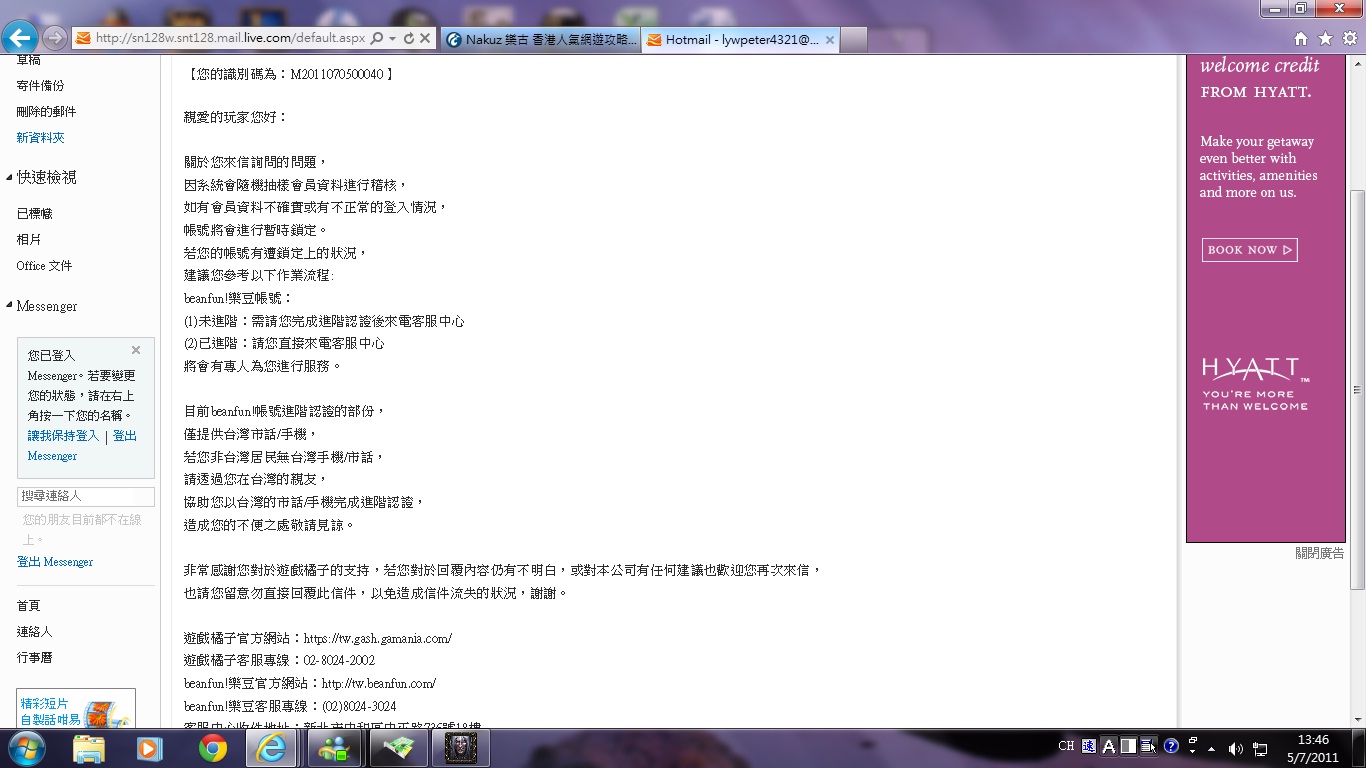Show hidden tray icons arrow
Viewport: 1366px width, 768px height.
coord(1212,748)
